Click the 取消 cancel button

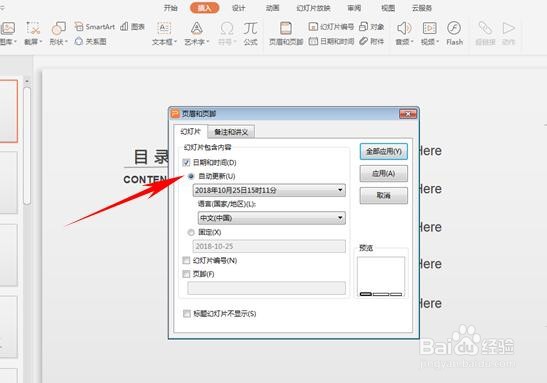[384, 195]
